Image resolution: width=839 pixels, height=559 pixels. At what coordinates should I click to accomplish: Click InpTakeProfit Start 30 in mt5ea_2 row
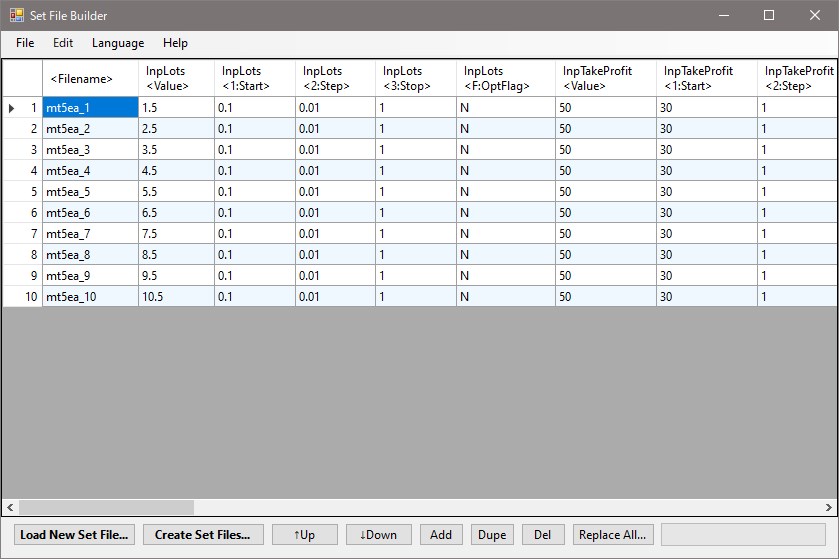coord(707,128)
